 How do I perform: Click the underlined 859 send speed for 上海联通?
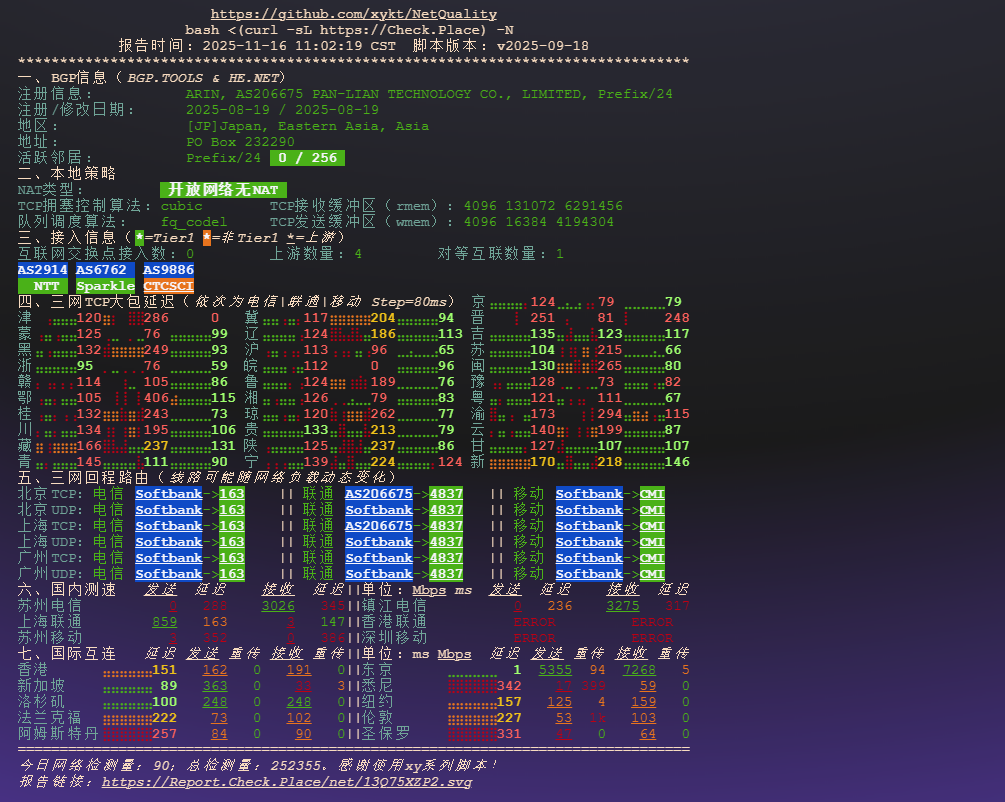165,622
